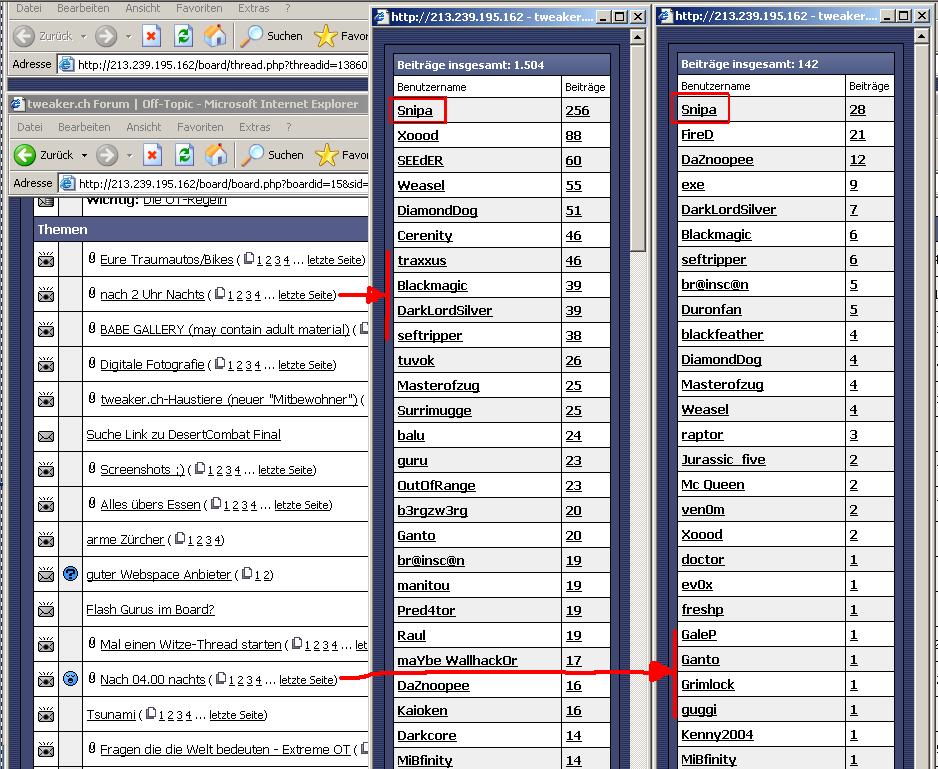
Task: Expand Zurück history dropdown in the Off-Topic window
Action: (x=84, y=156)
